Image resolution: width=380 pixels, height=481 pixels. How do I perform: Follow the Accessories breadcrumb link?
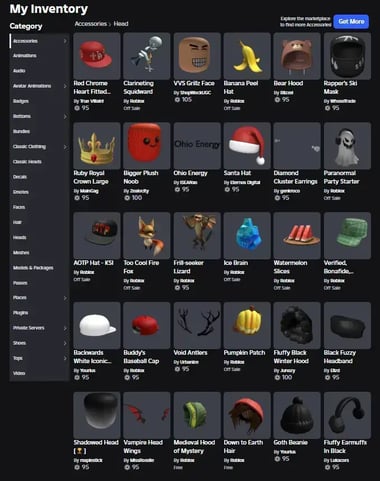pyautogui.click(x=91, y=24)
